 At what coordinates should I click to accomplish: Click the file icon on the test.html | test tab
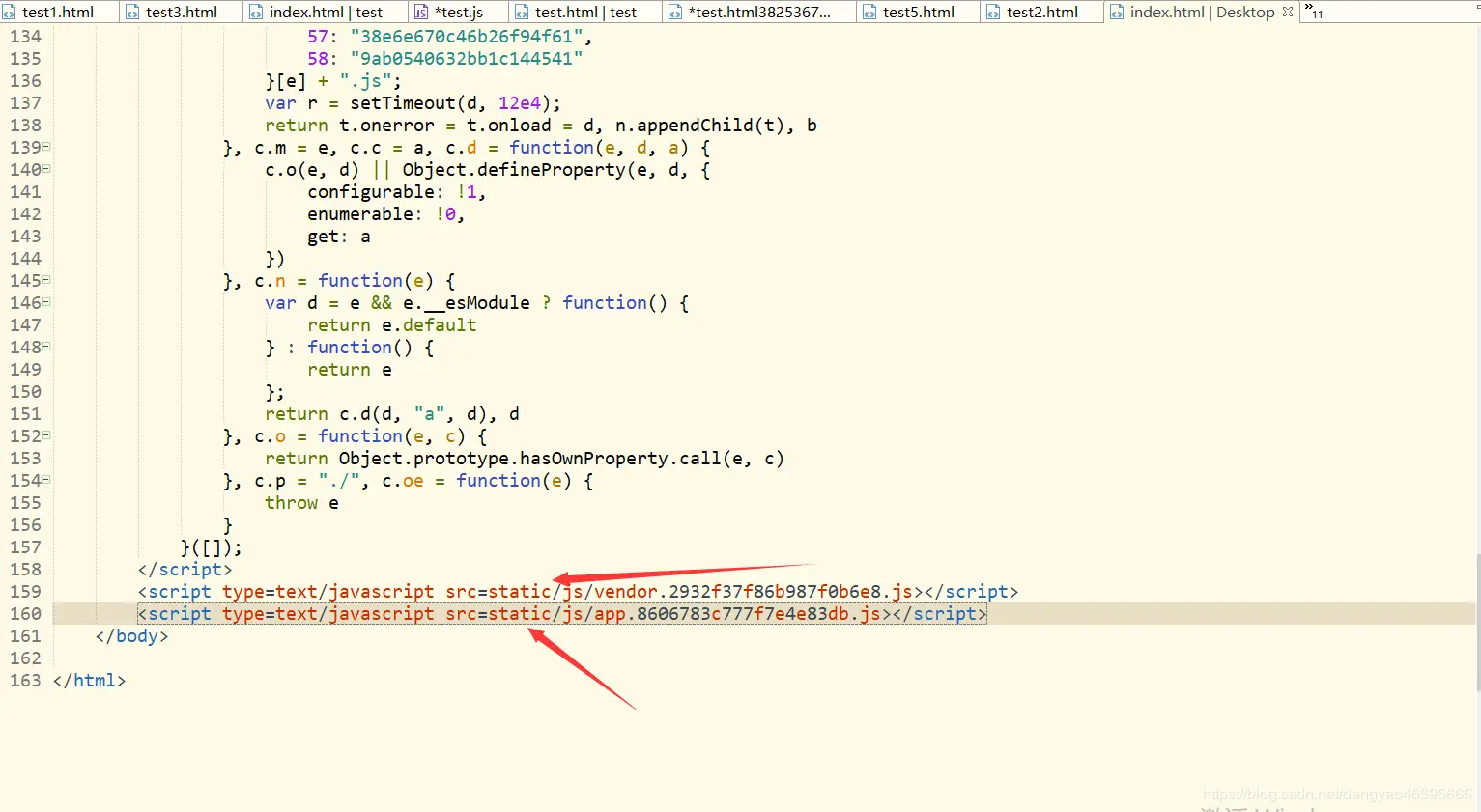(522, 13)
